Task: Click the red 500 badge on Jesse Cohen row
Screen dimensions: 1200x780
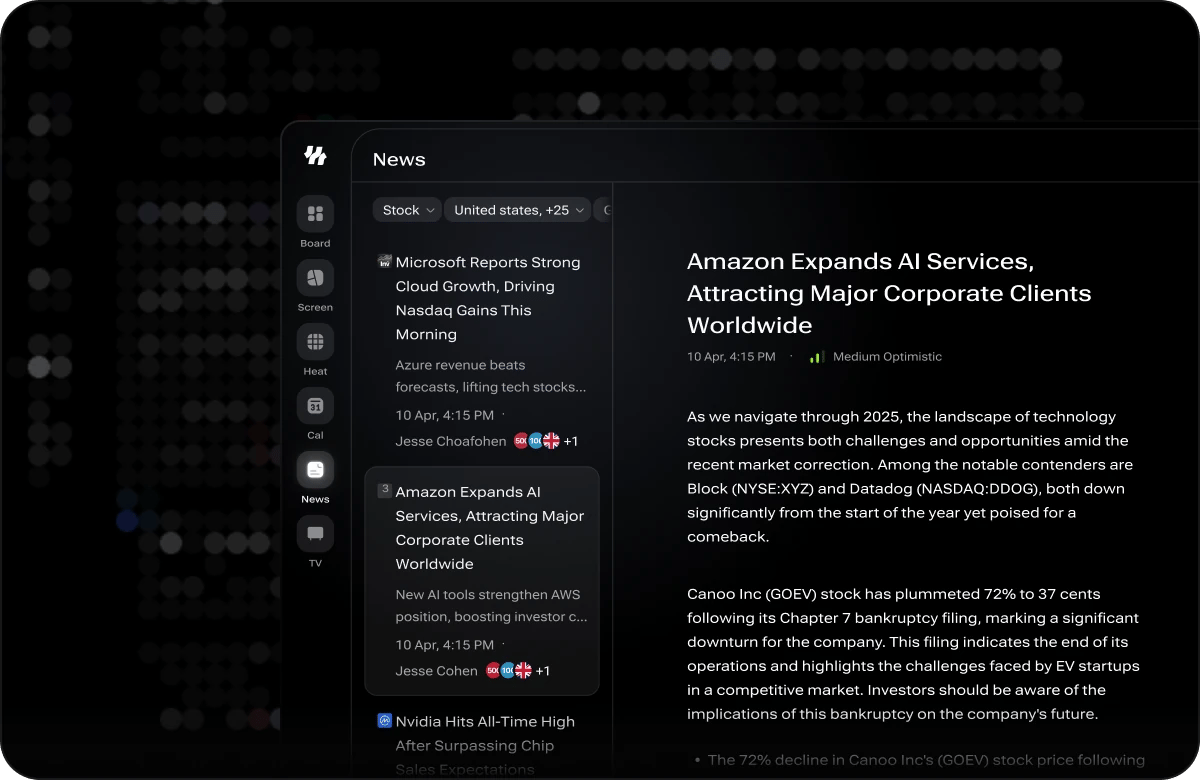Action: coord(493,671)
